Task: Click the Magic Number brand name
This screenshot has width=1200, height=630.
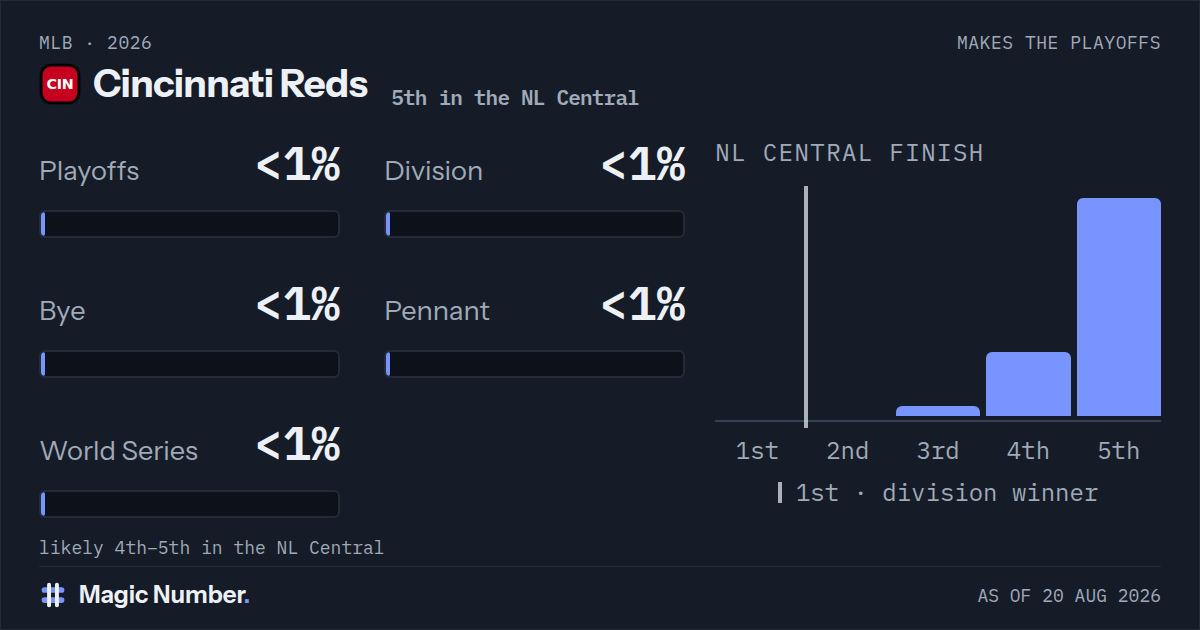Action: coord(164,595)
